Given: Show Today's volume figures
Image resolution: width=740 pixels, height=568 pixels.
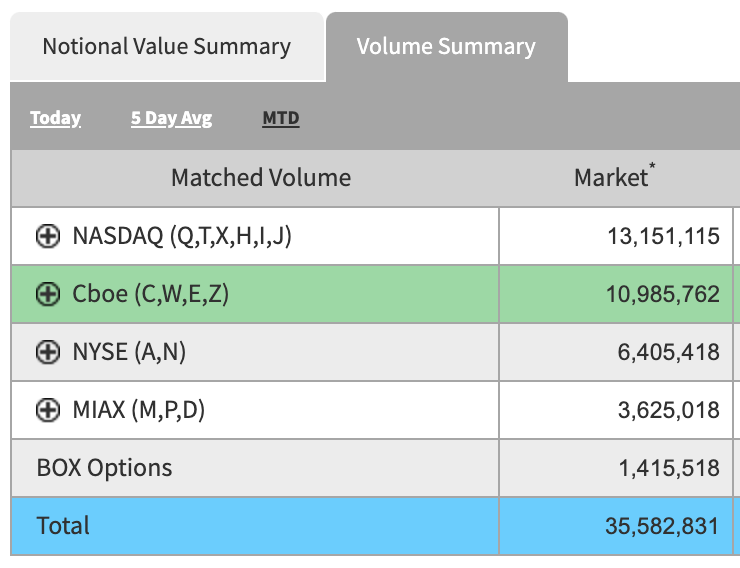Looking at the screenshot, I should (x=55, y=118).
